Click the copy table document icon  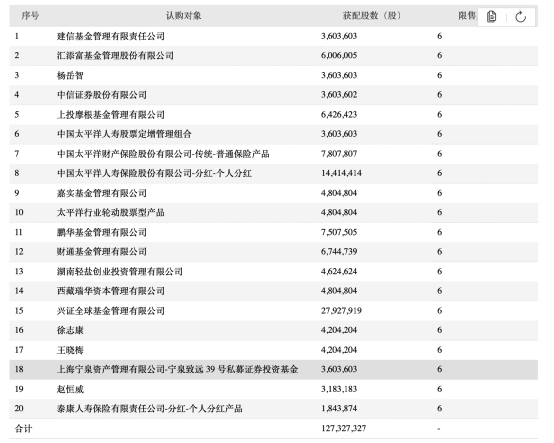click(x=491, y=17)
